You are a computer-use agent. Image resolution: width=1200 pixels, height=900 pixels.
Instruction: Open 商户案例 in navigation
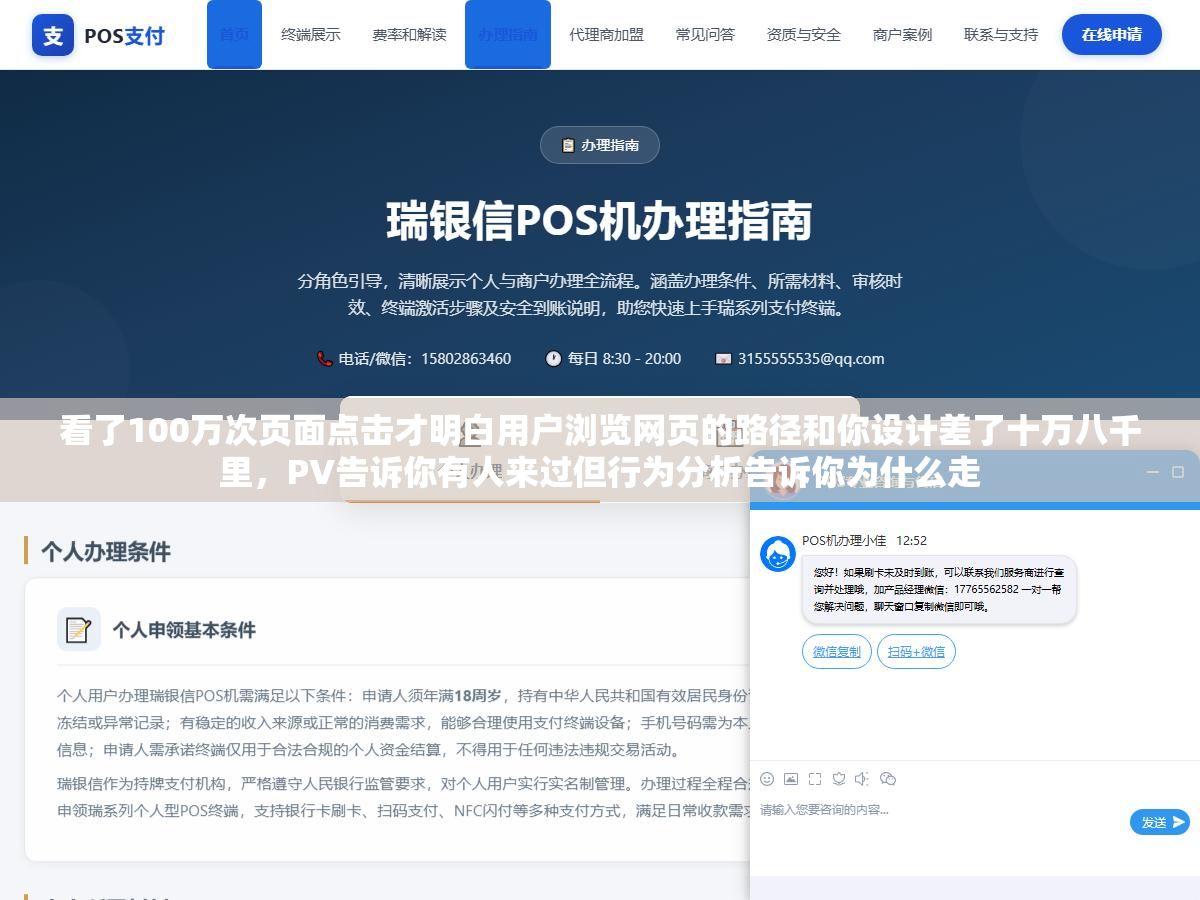[x=902, y=34]
